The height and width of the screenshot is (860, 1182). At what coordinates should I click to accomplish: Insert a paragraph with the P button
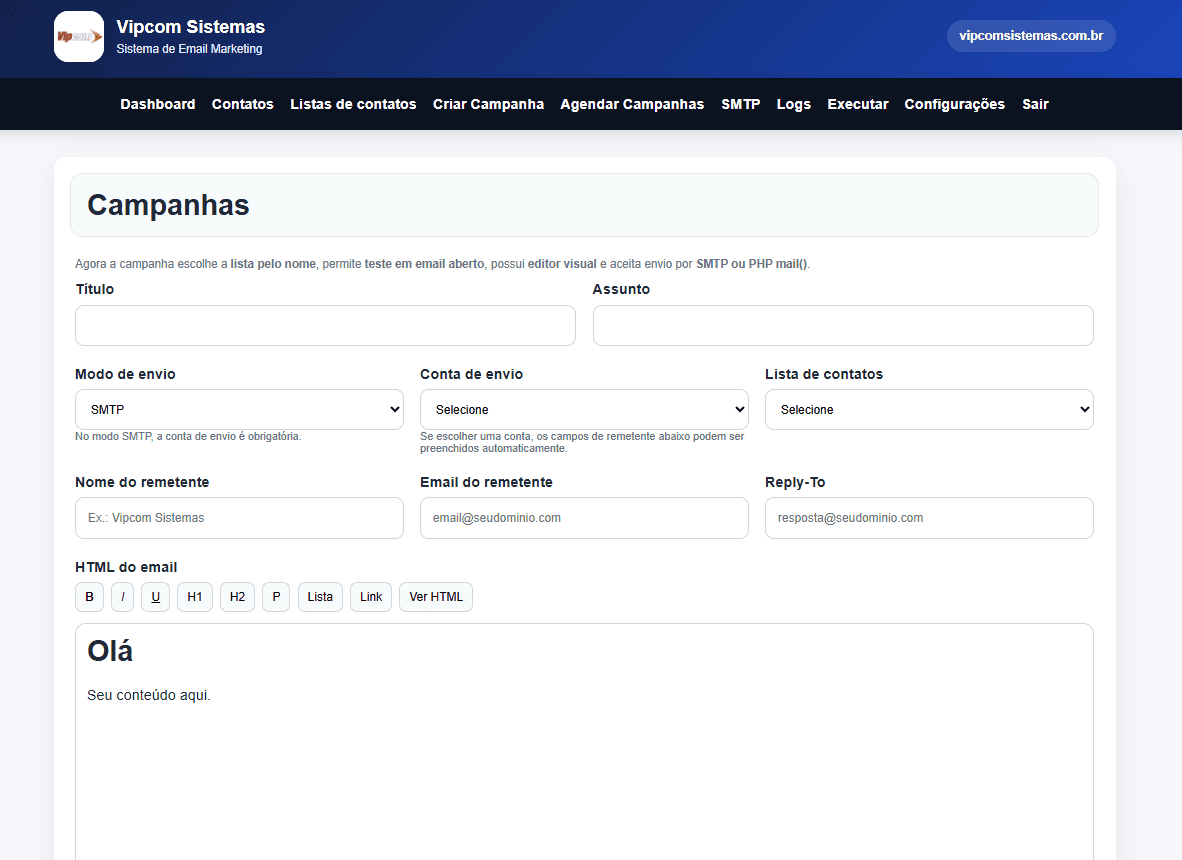[276, 597]
